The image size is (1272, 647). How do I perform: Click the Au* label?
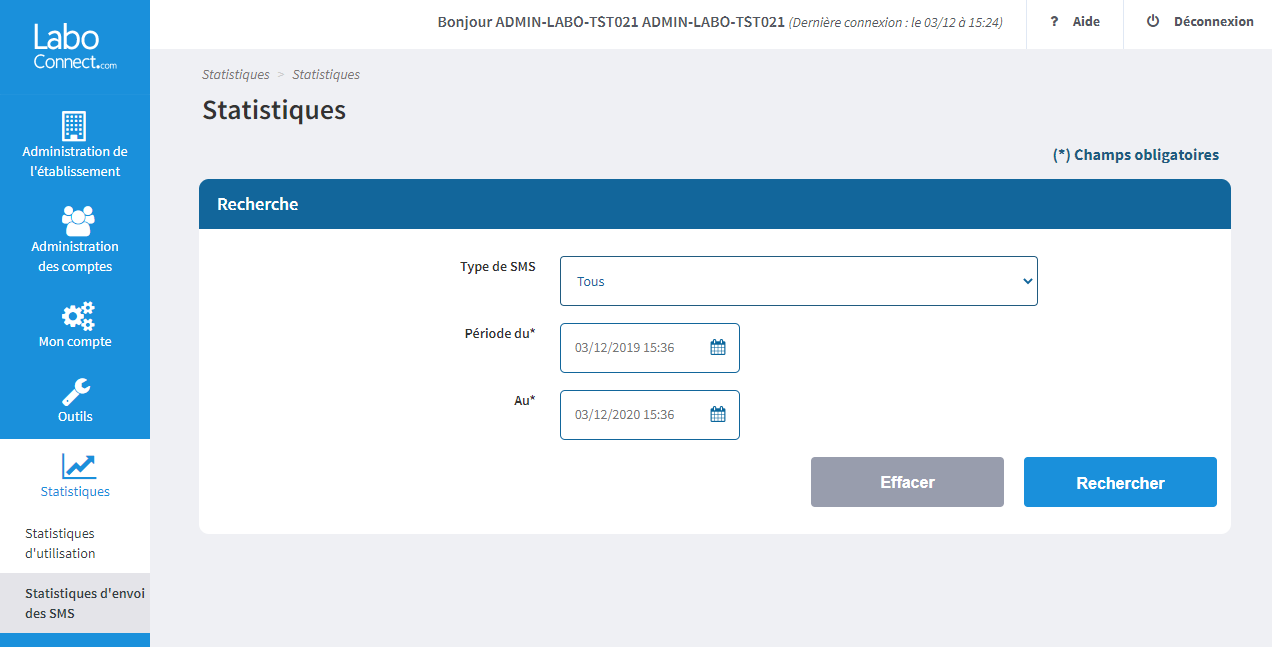click(x=525, y=401)
